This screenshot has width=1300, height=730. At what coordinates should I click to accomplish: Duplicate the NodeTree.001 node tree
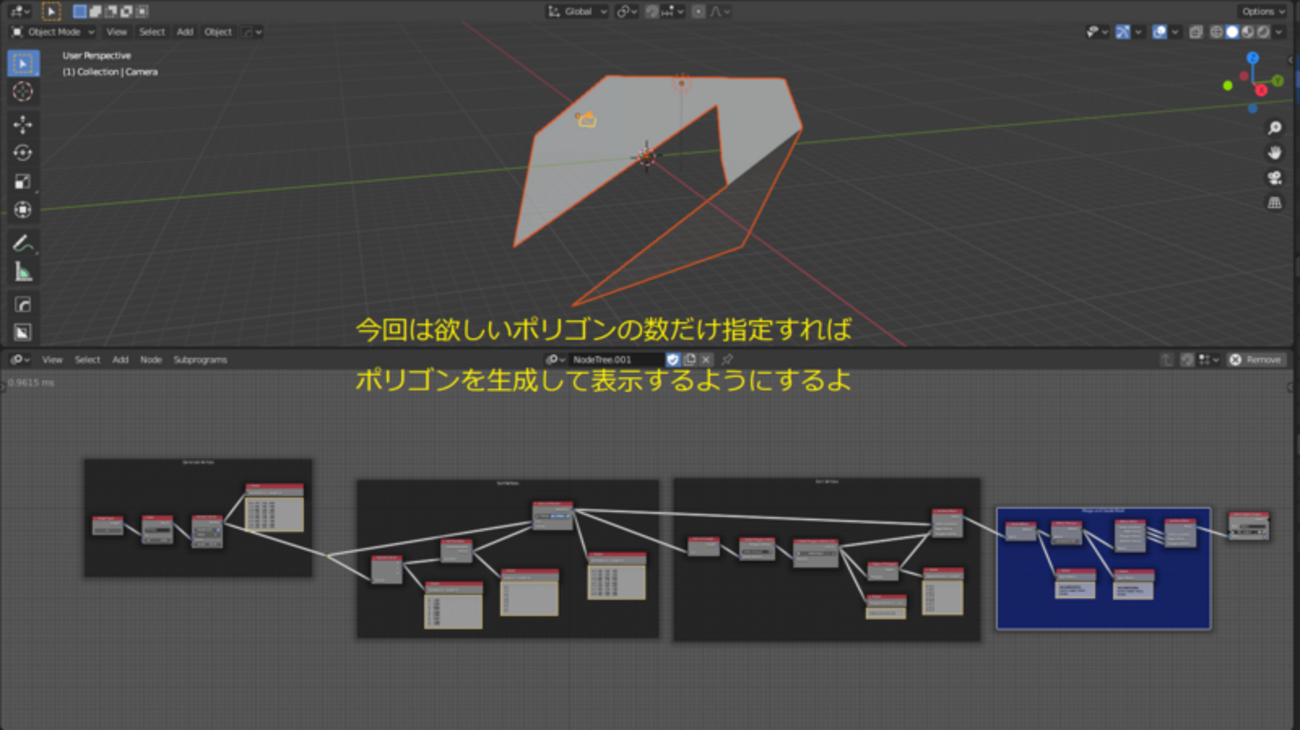689,360
